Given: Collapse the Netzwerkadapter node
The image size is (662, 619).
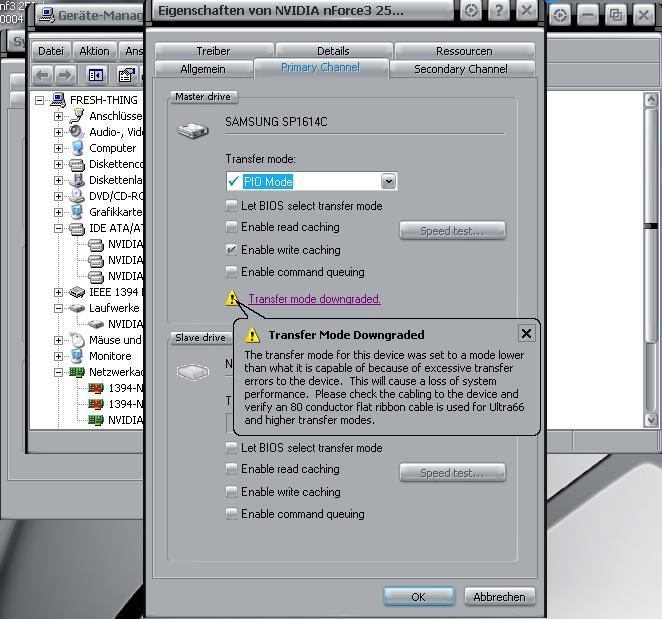Looking at the screenshot, I should coord(58,372).
